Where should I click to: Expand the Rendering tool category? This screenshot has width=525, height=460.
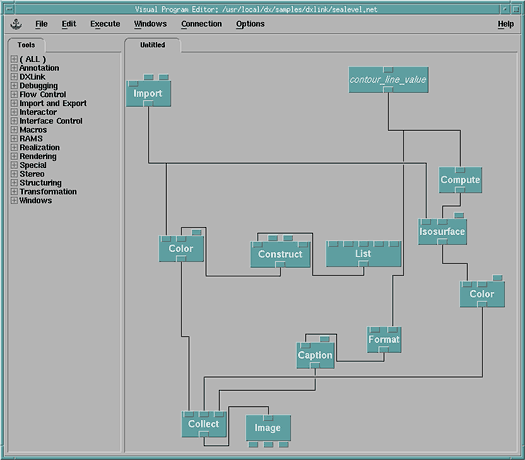14,156
